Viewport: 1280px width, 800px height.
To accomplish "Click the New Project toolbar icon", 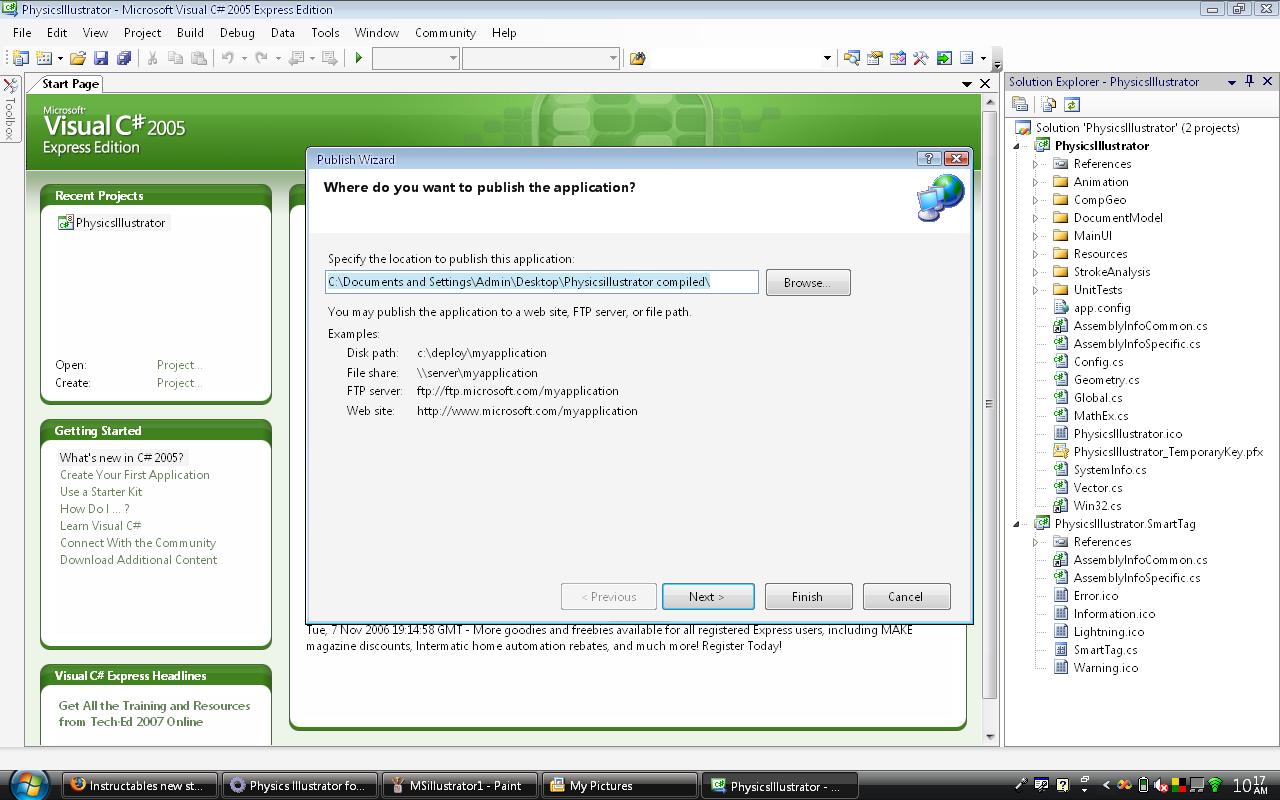I will (20, 58).
